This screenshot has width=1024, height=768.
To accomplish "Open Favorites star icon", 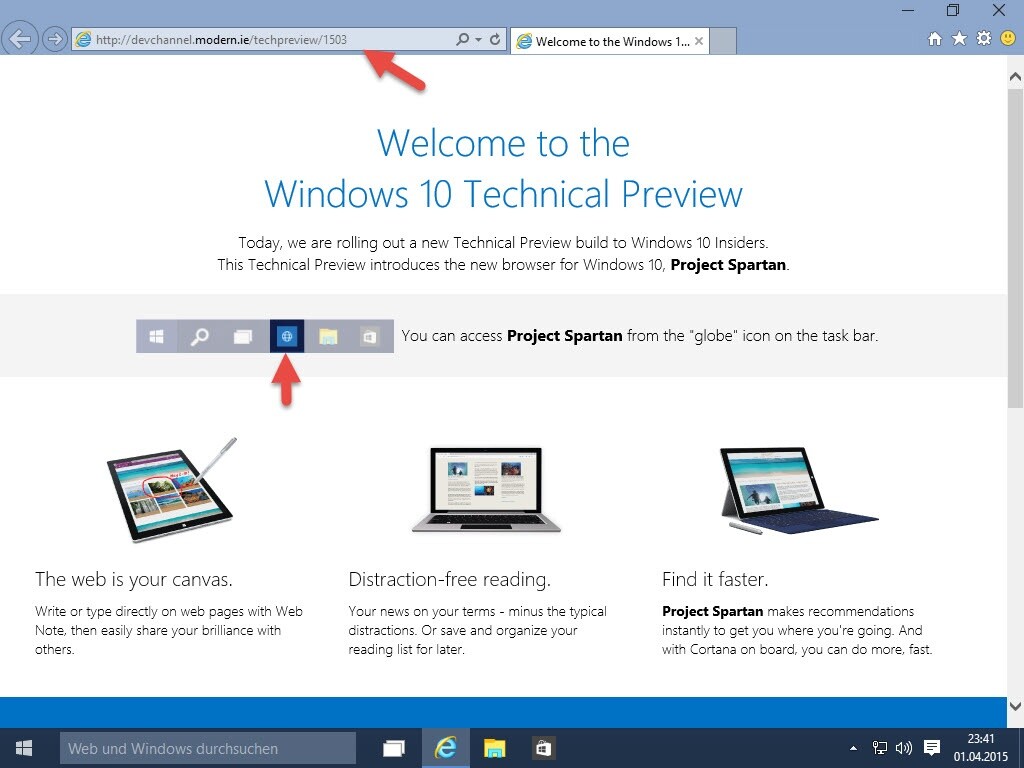I will coord(959,39).
